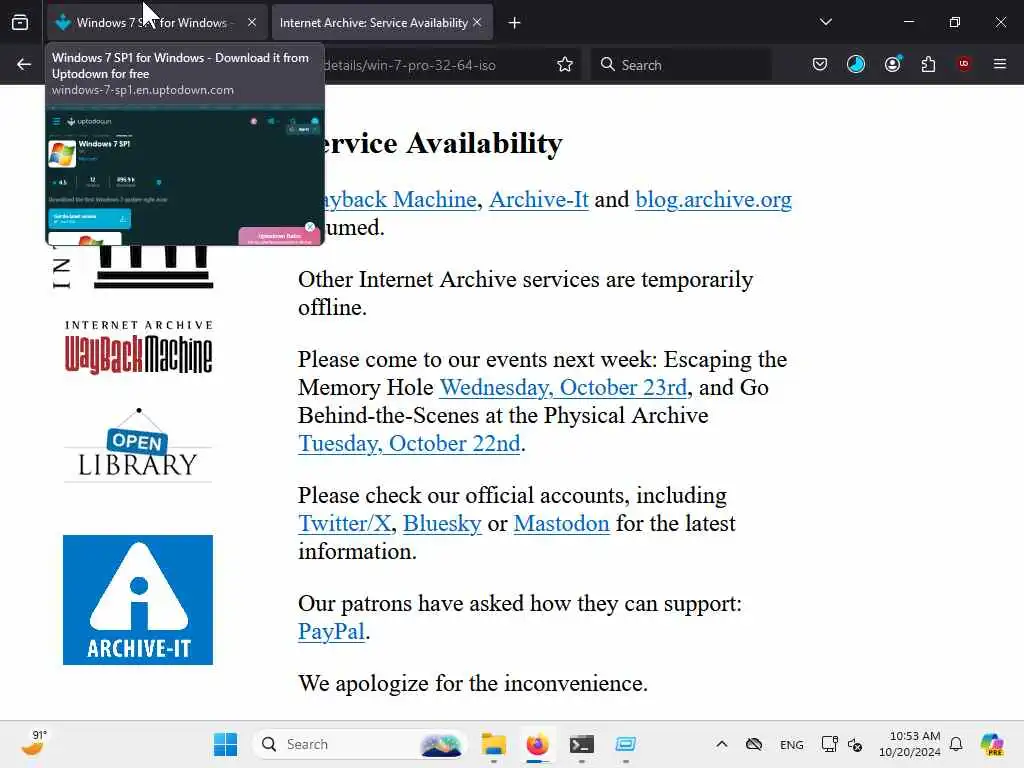Image resolution: width=1024 pixels, height=768 pixels.
Task: Open muted volume tray icon
Action: (855, 744)
